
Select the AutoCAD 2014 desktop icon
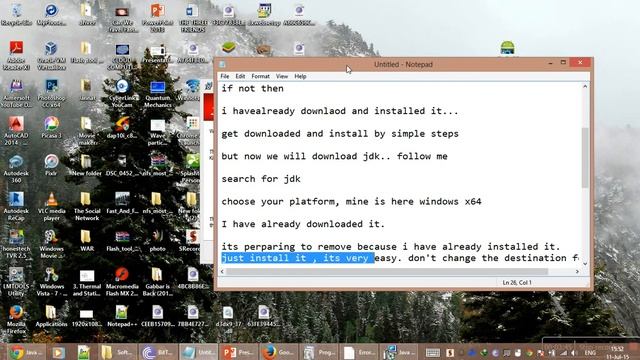[16, 131]
